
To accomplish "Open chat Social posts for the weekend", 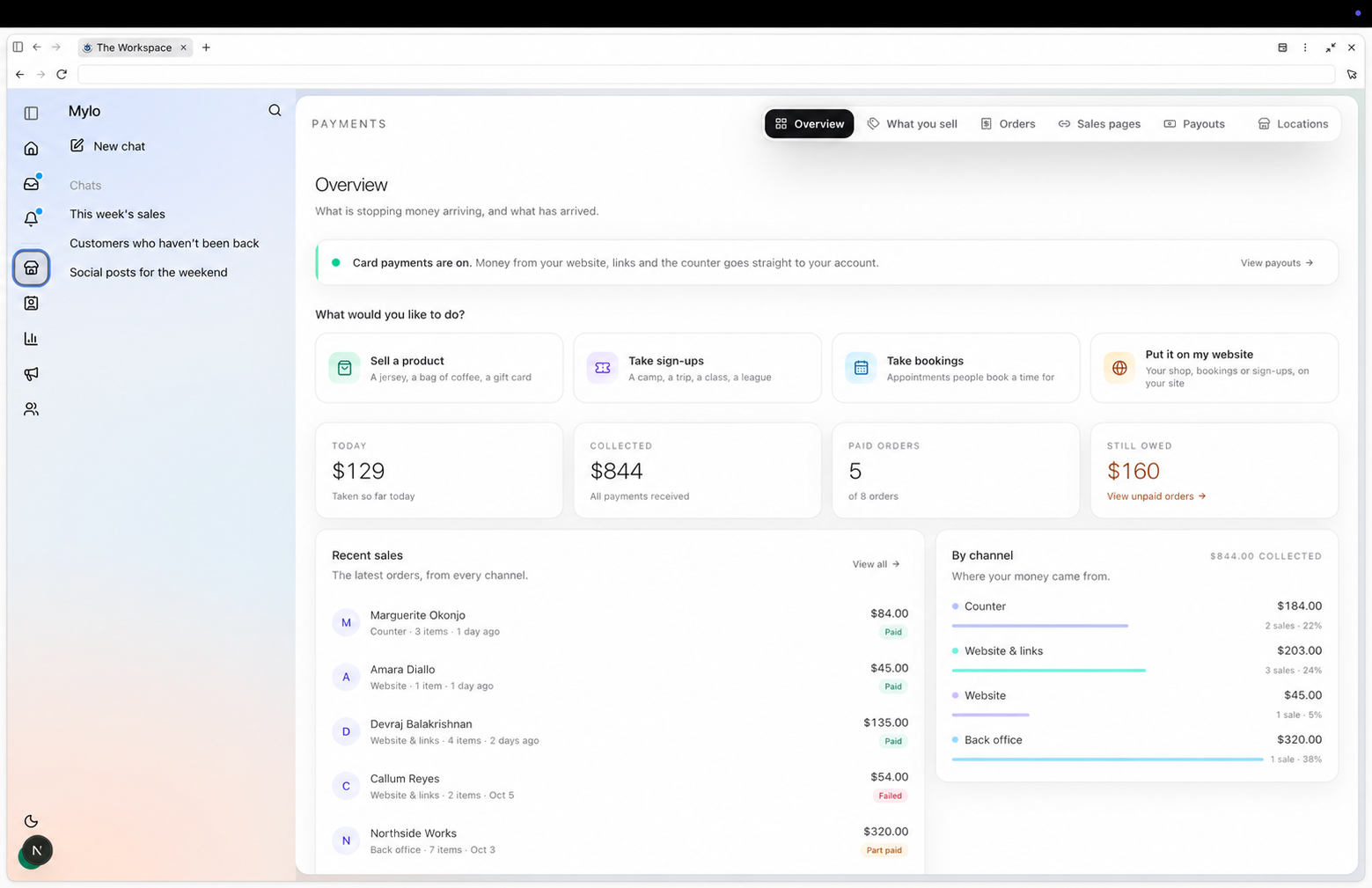I will [149, 272].
